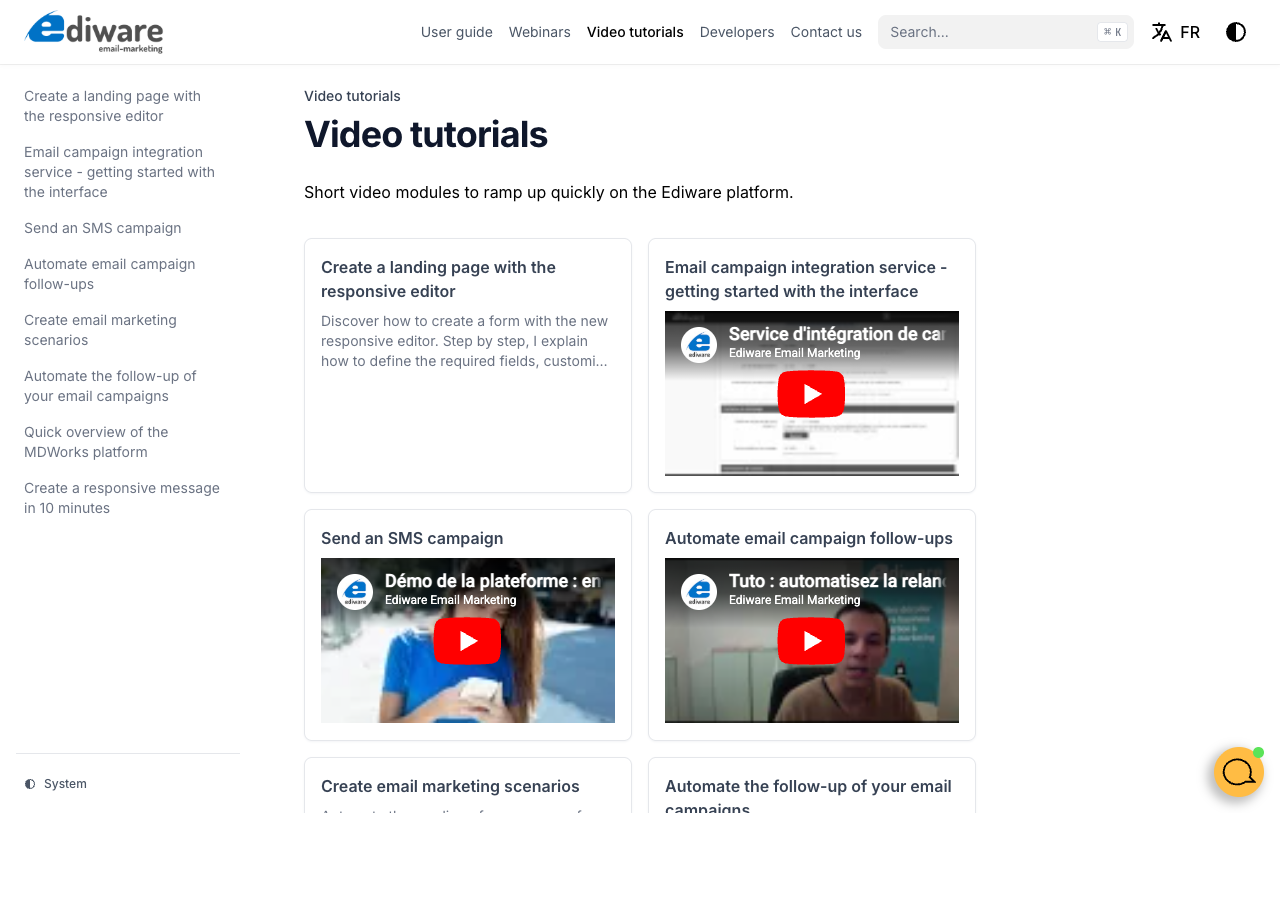The height and width of the screenshot is (900, 1280).
Task: Open card title Email campaign integration service
Action: coord(806,279)
